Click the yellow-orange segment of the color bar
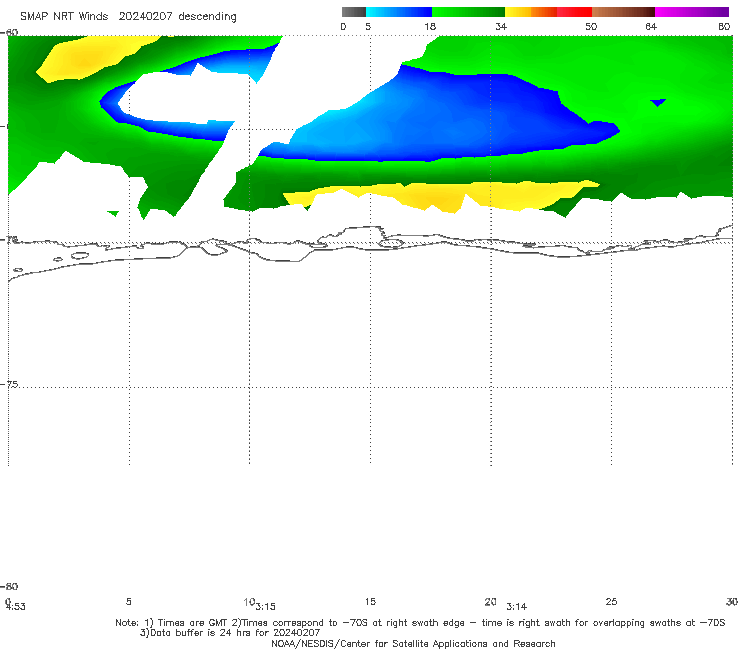Viewport: 740px width, 650px height. pyautogui.click(x=531, y=12)
